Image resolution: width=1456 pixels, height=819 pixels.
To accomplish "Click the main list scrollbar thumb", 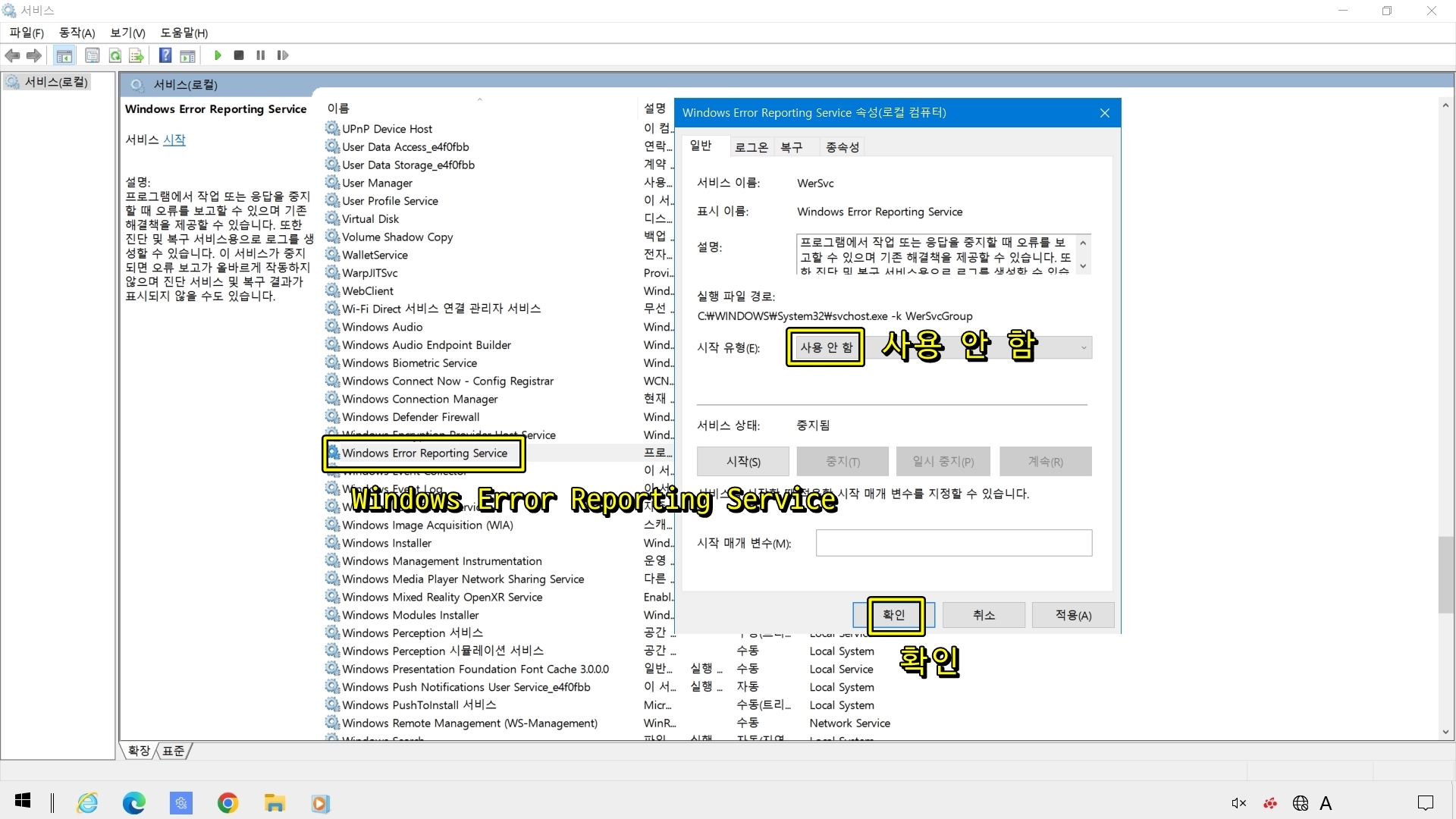I will [x=1445, y=575].
